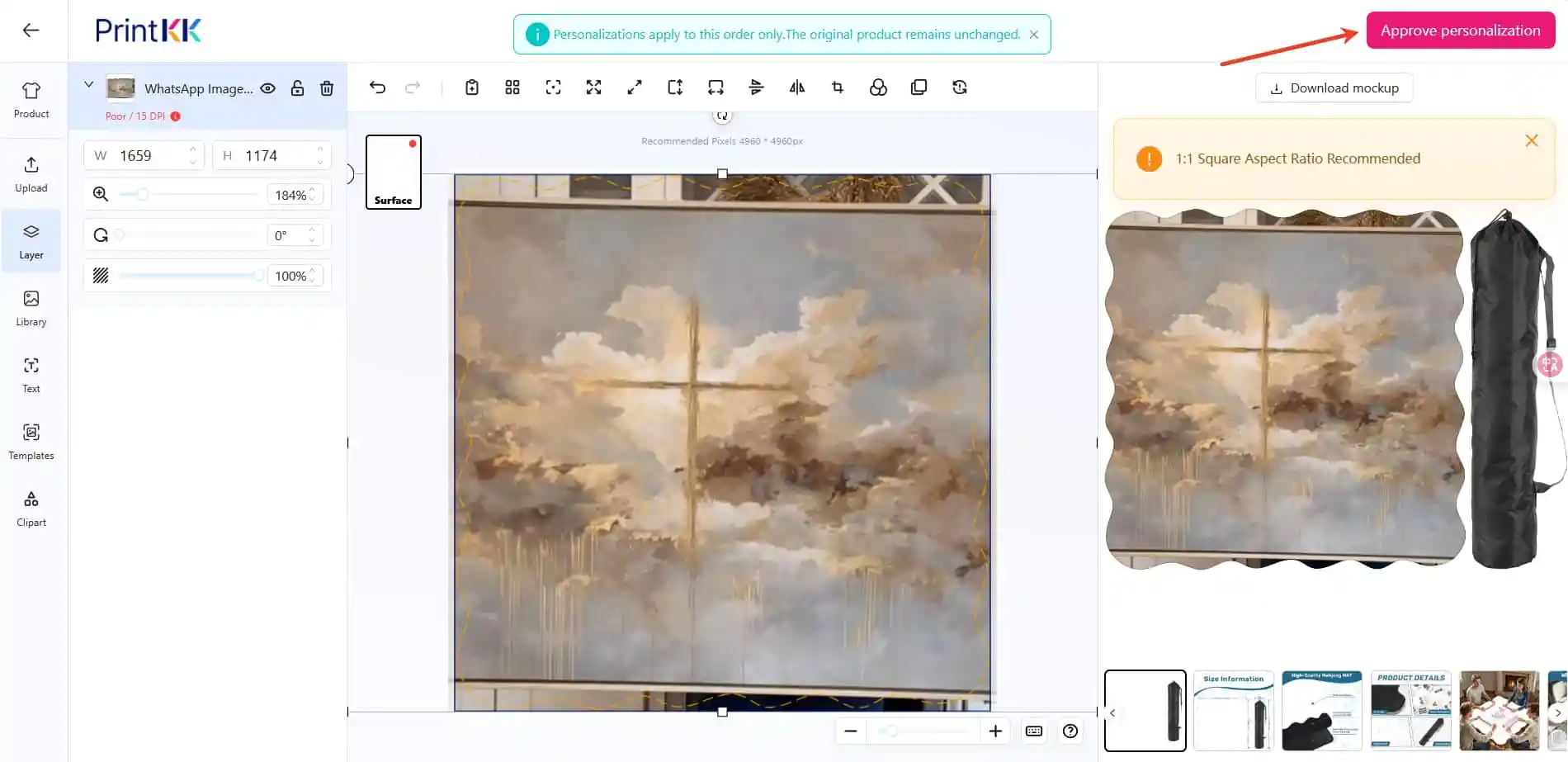Fit the image to the canvas width
Screen dimensions: 1568x762
(716, 88)
